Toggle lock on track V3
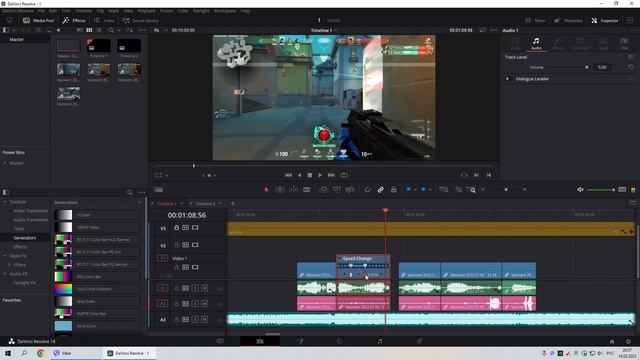Image resolution: width=640 pixels, height=360 pixels. click(x=176, y=227)
